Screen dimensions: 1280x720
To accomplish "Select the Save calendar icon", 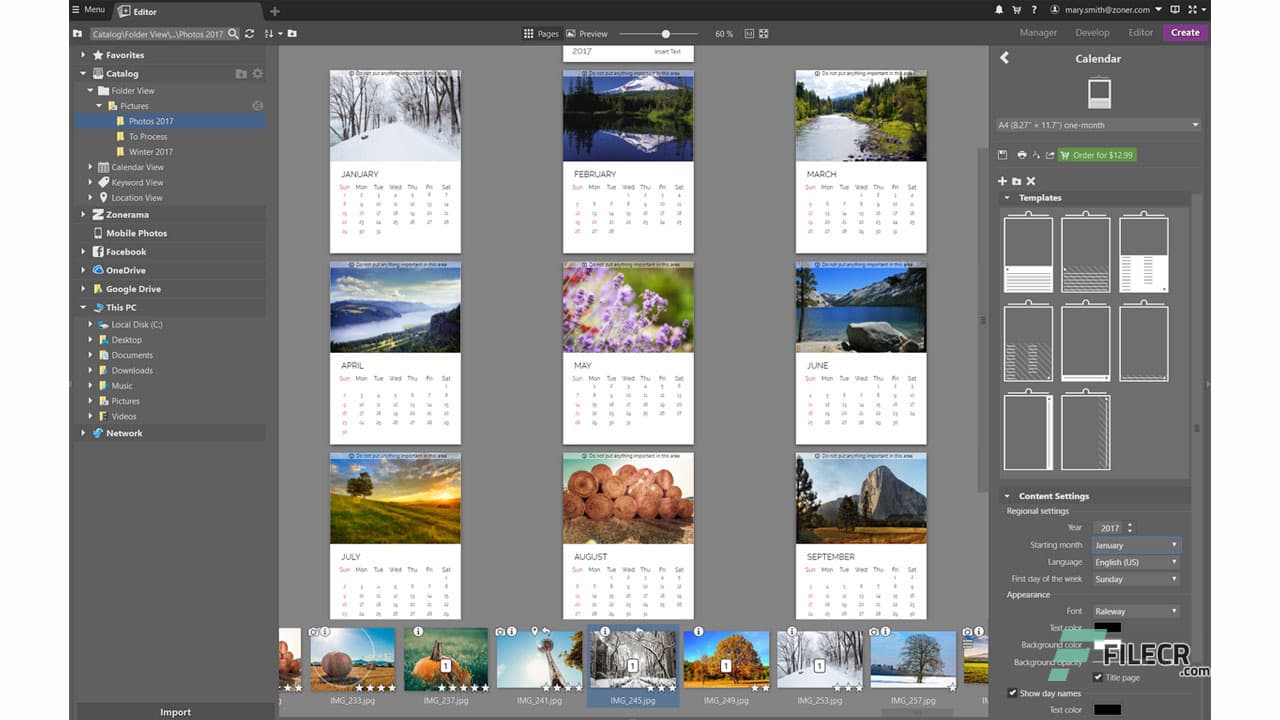I will tap(1003, 155).
